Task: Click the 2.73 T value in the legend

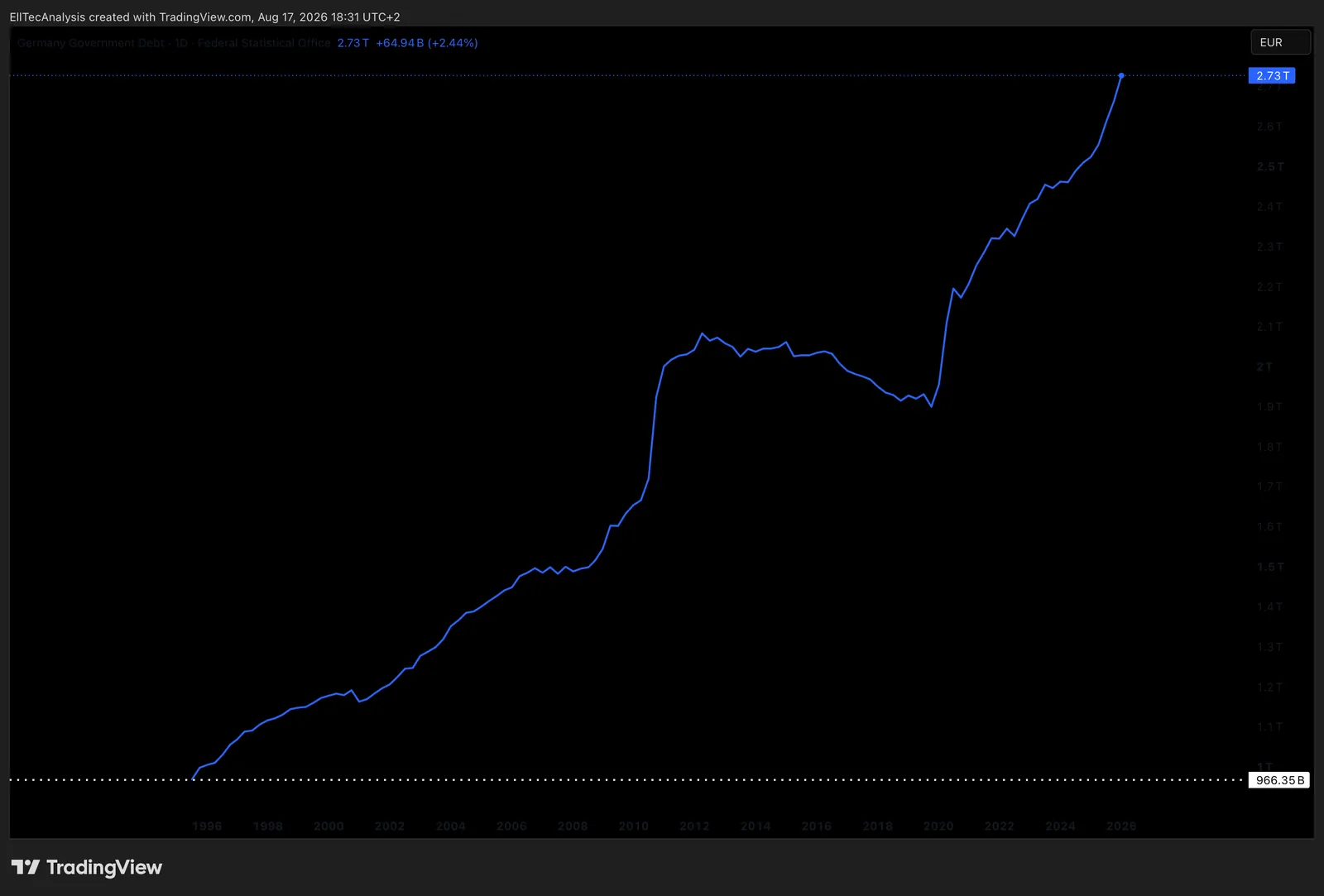Action: (353, 43)
